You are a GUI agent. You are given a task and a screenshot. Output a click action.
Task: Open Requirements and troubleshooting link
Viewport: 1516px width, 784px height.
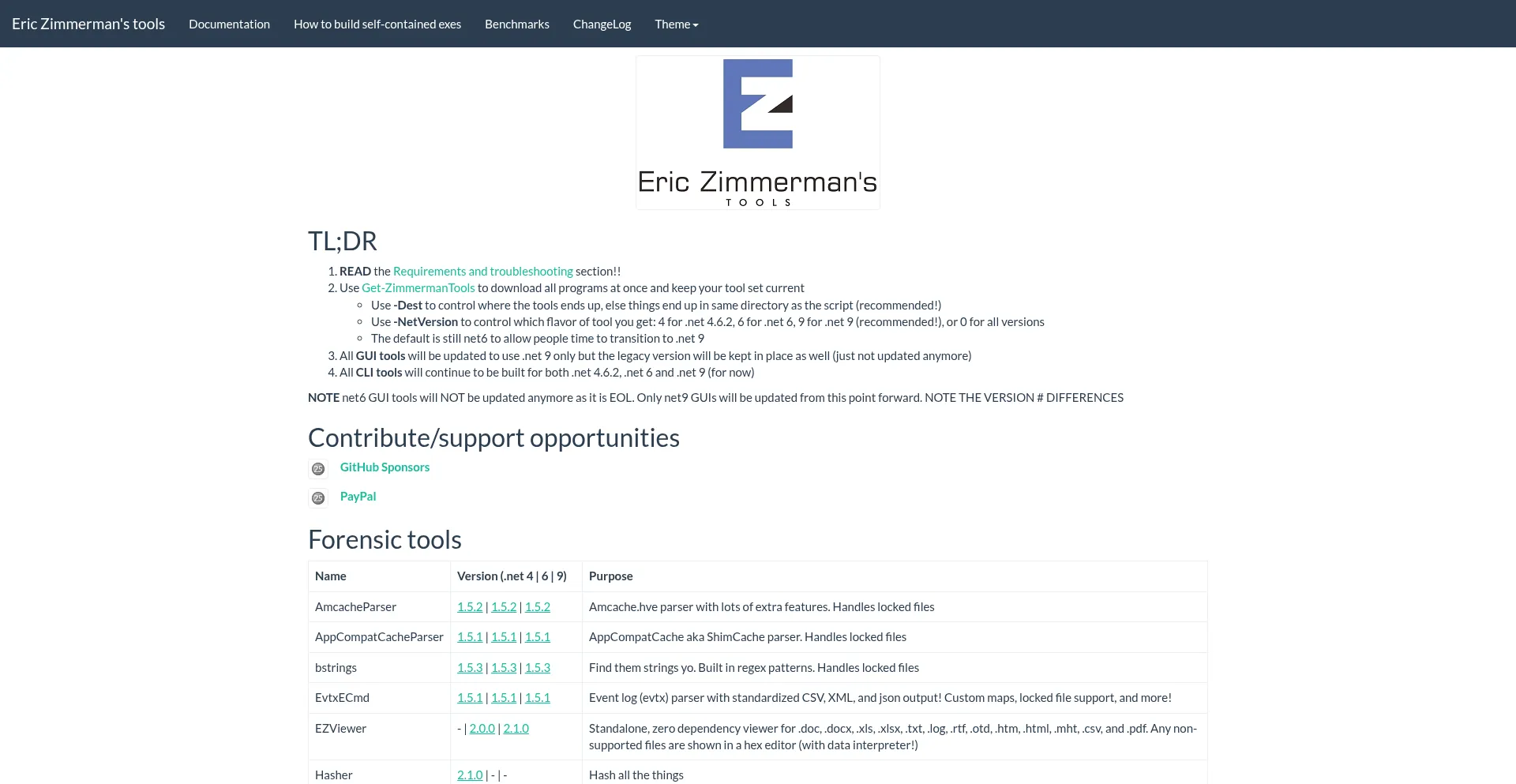pyautogui.click(x=482, y=272)
